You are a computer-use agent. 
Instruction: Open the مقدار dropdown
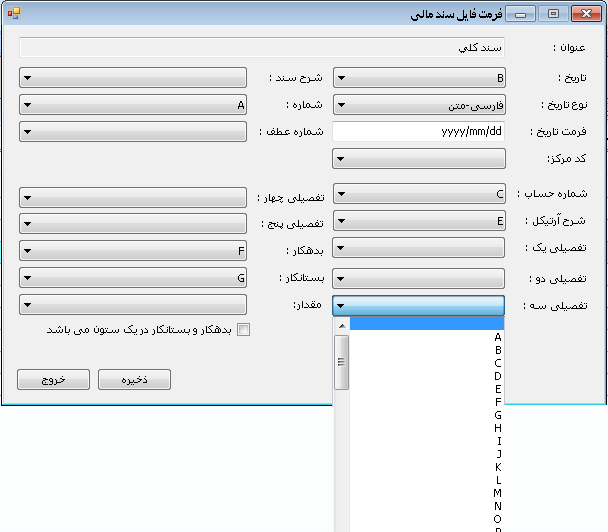[133, 305]
